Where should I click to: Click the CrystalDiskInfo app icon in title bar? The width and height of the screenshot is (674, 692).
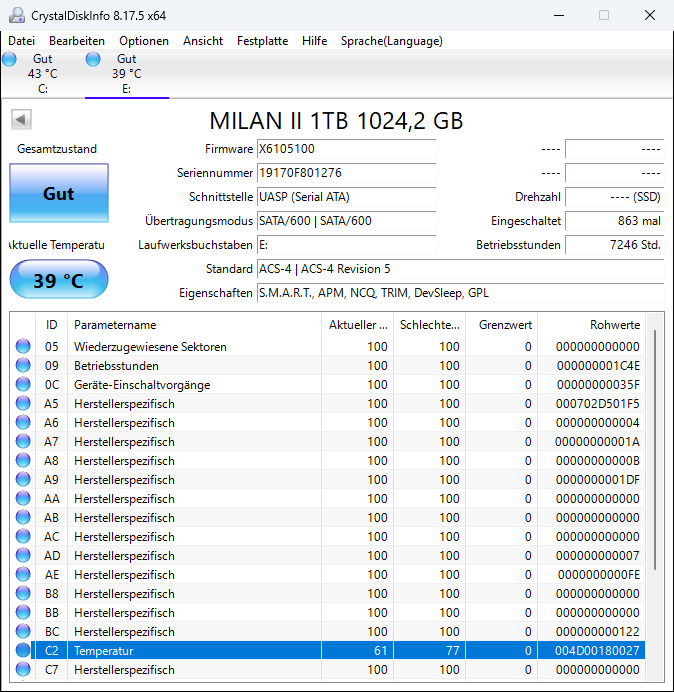coord(17,15)
